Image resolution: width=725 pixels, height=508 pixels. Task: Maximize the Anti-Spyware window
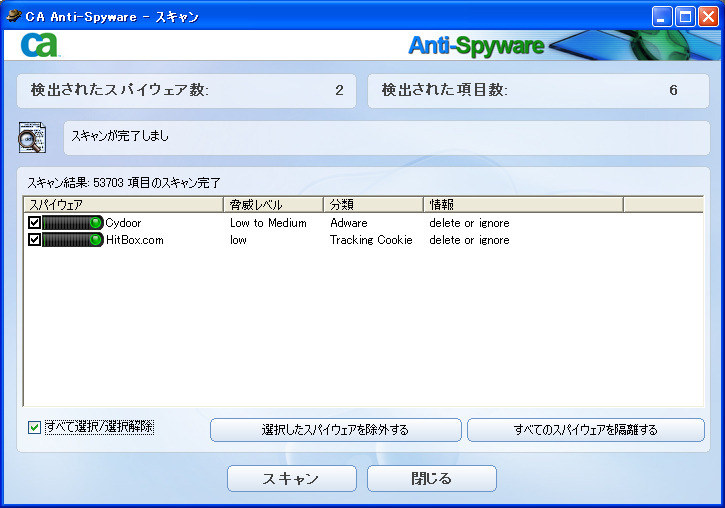pos(685,17)
